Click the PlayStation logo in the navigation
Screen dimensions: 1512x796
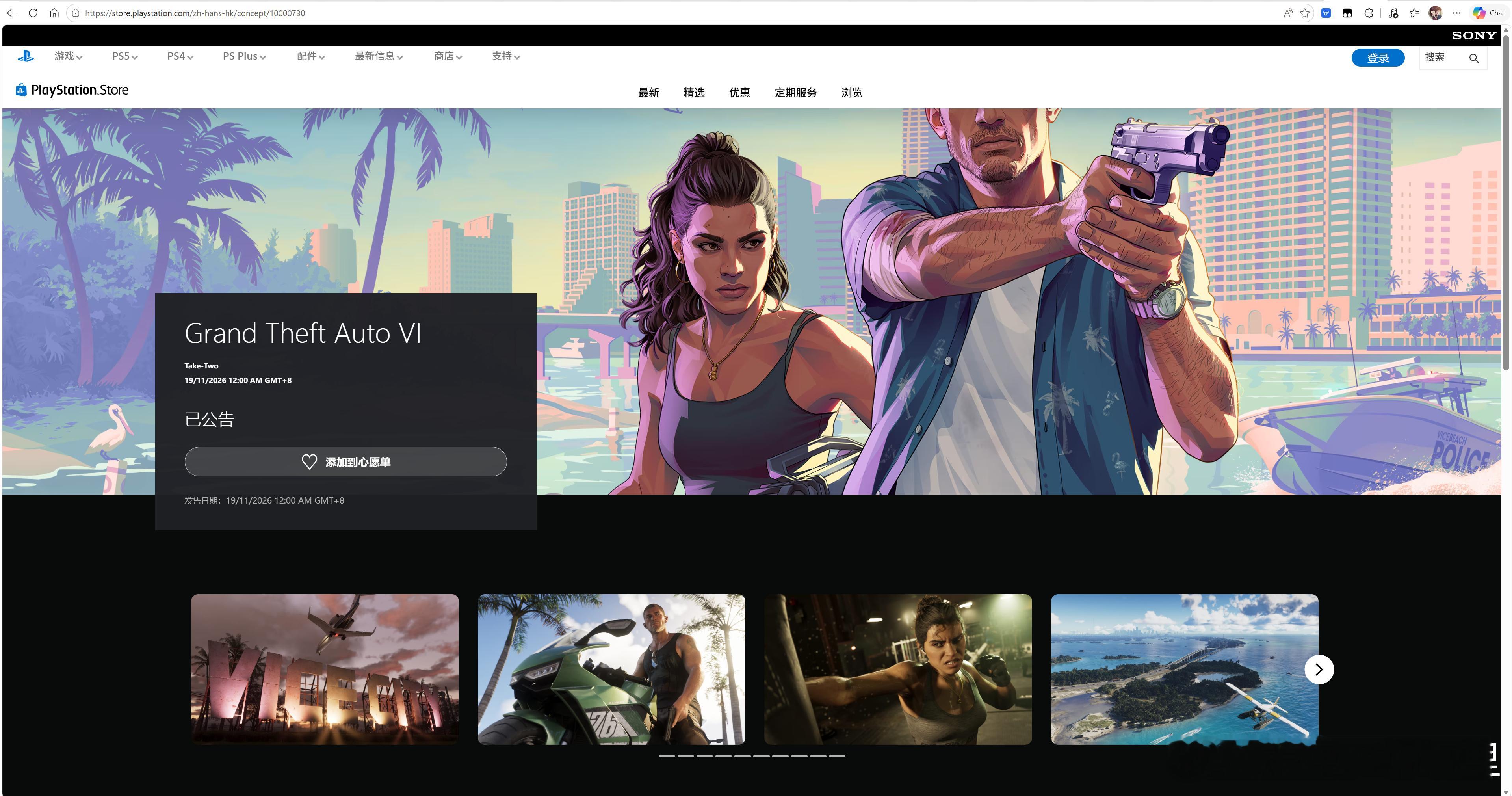tap(25, 56)
